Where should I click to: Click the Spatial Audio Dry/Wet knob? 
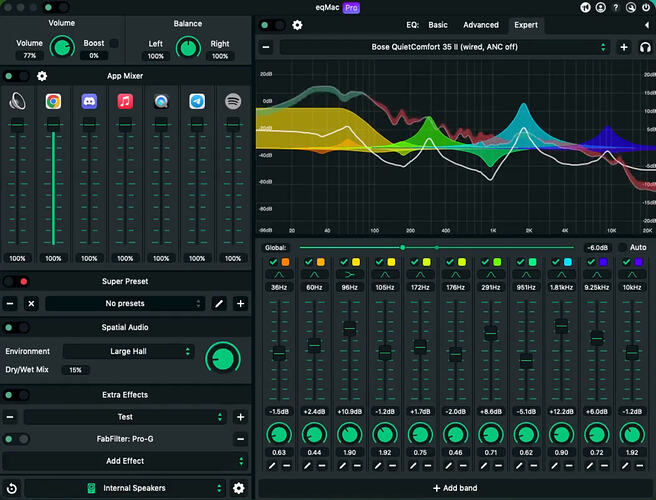[223, 359]
